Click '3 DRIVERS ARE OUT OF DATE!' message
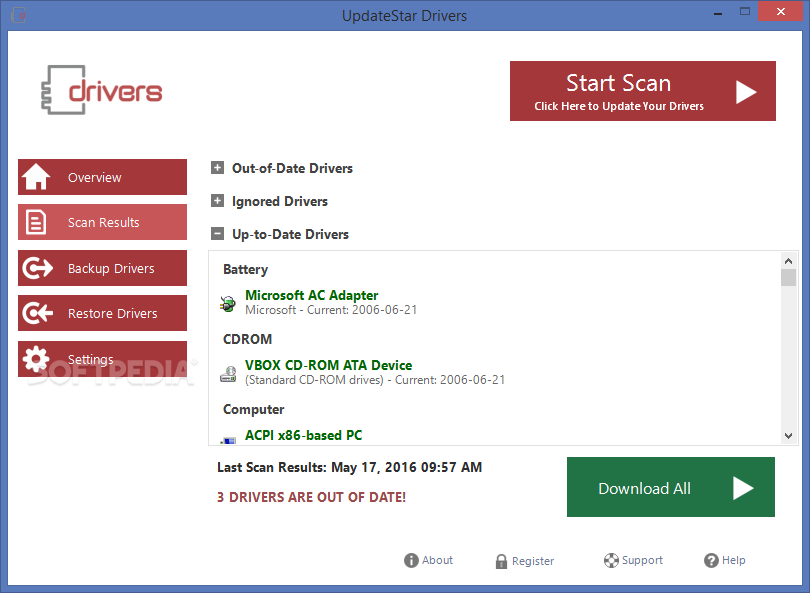 click(x=311, y=497)
